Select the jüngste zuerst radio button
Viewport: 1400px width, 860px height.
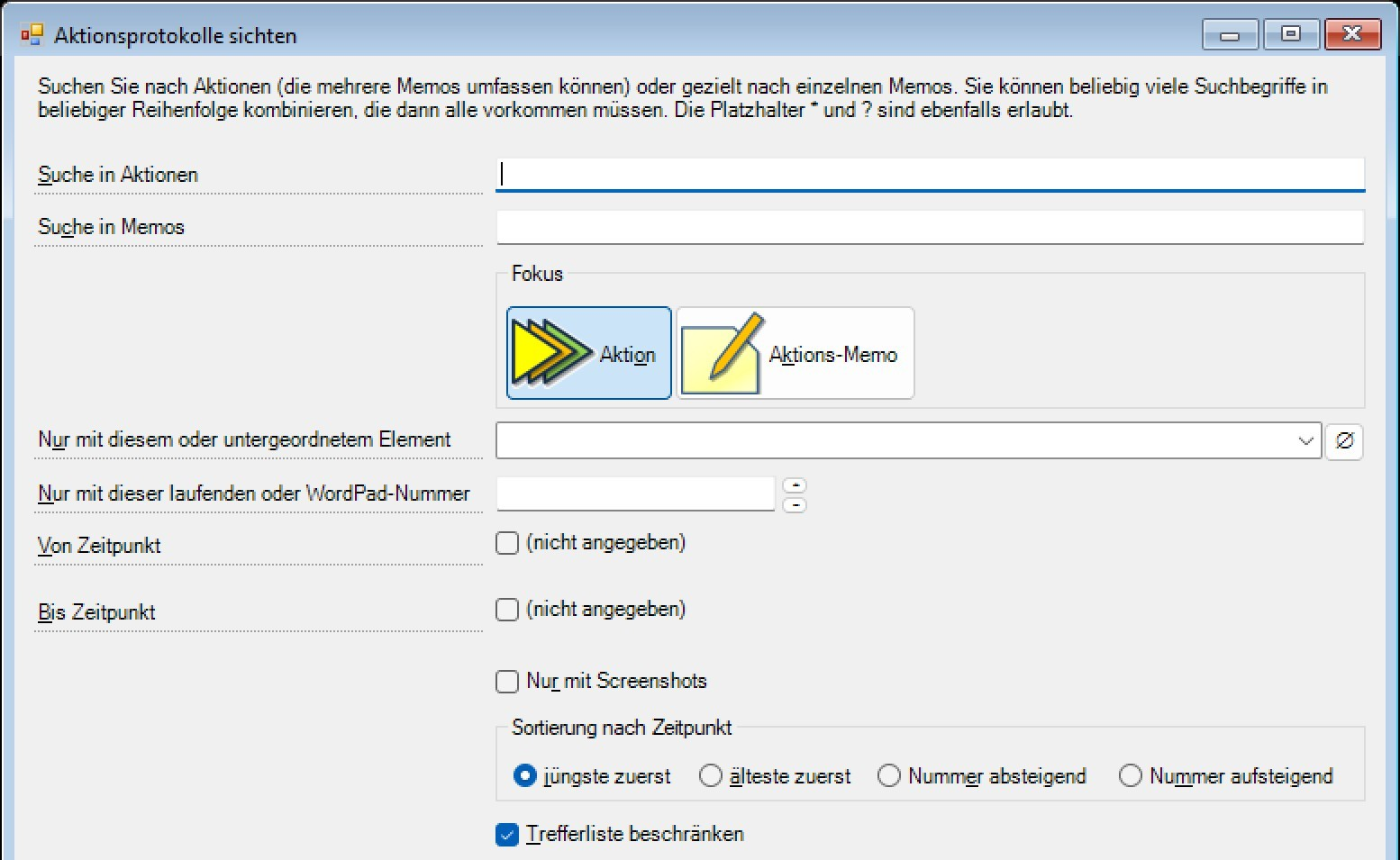coord(525,775)
